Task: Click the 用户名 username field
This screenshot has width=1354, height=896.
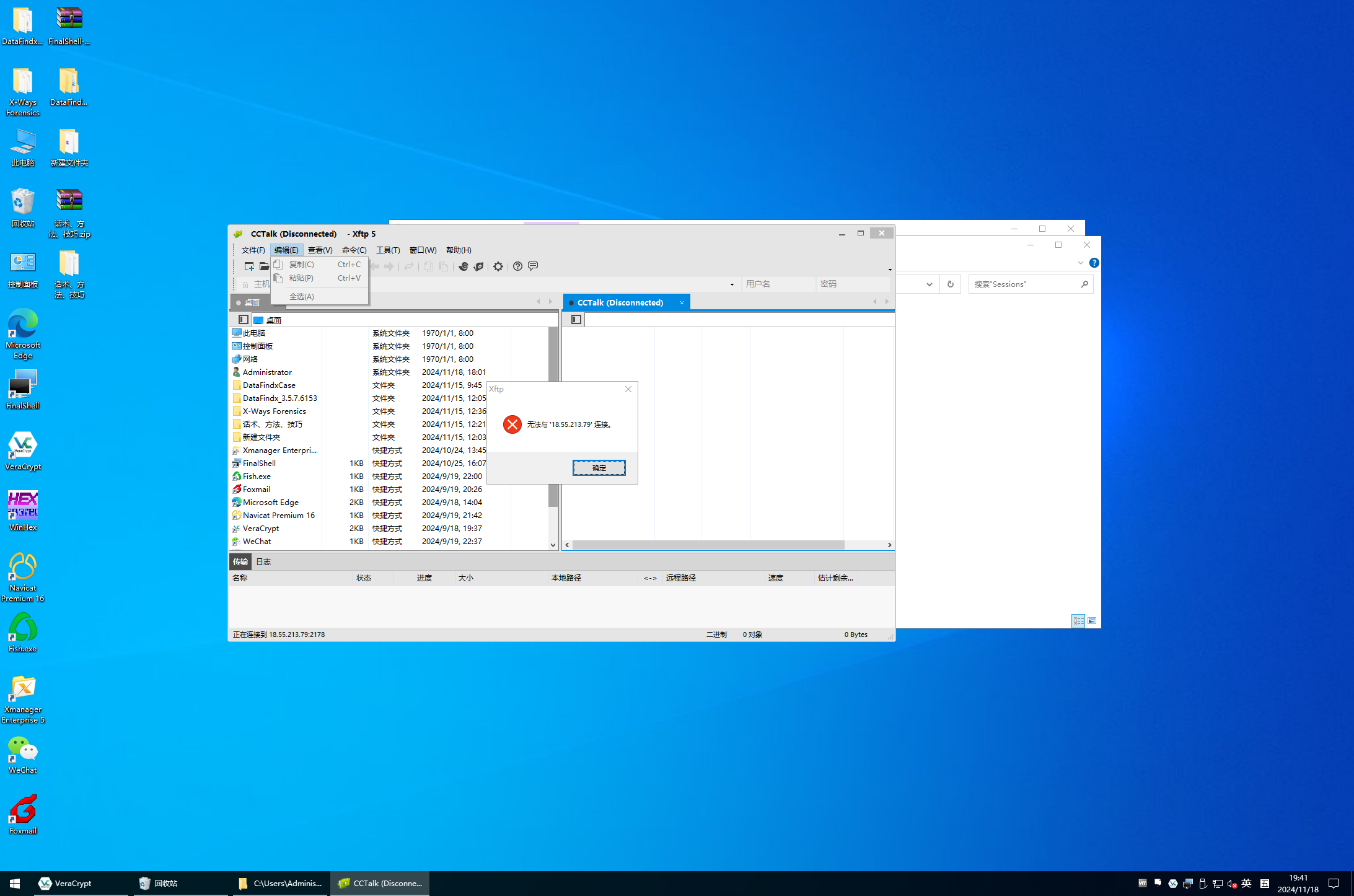Action: pos(778,284)
